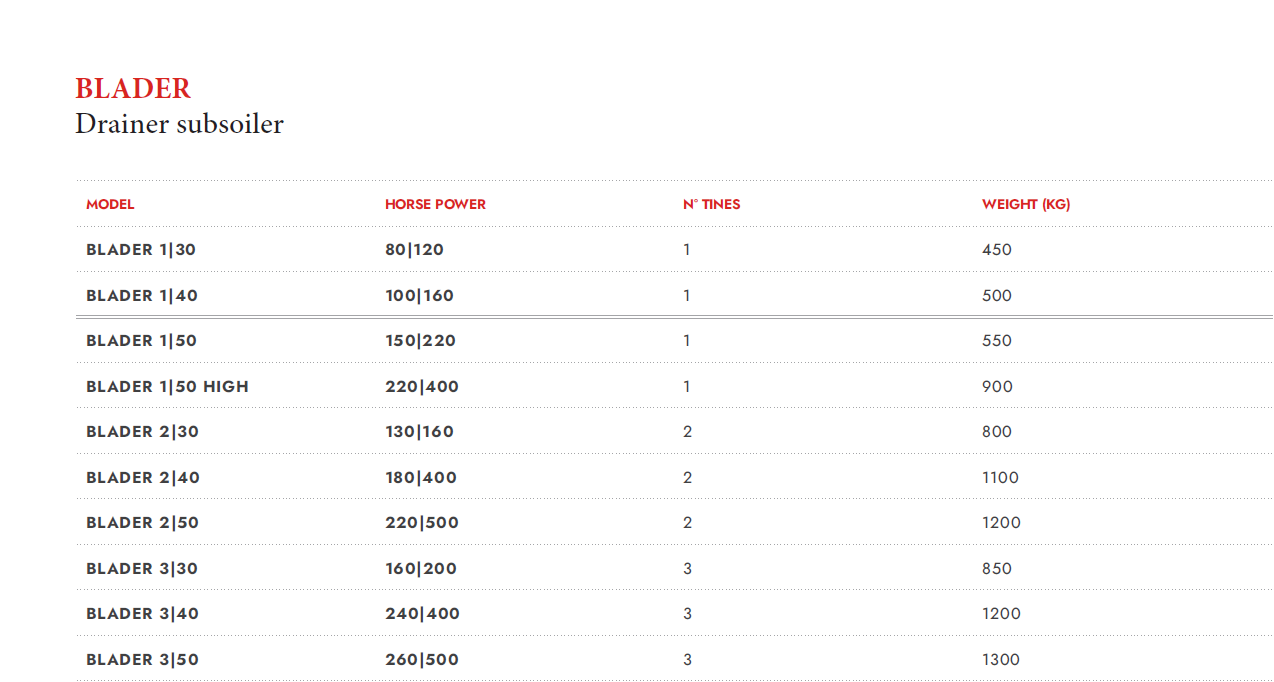The width and height of the screenshot is (1274, 682).
Task: Click the 900 weight value
Action: [x=997, y=387]
